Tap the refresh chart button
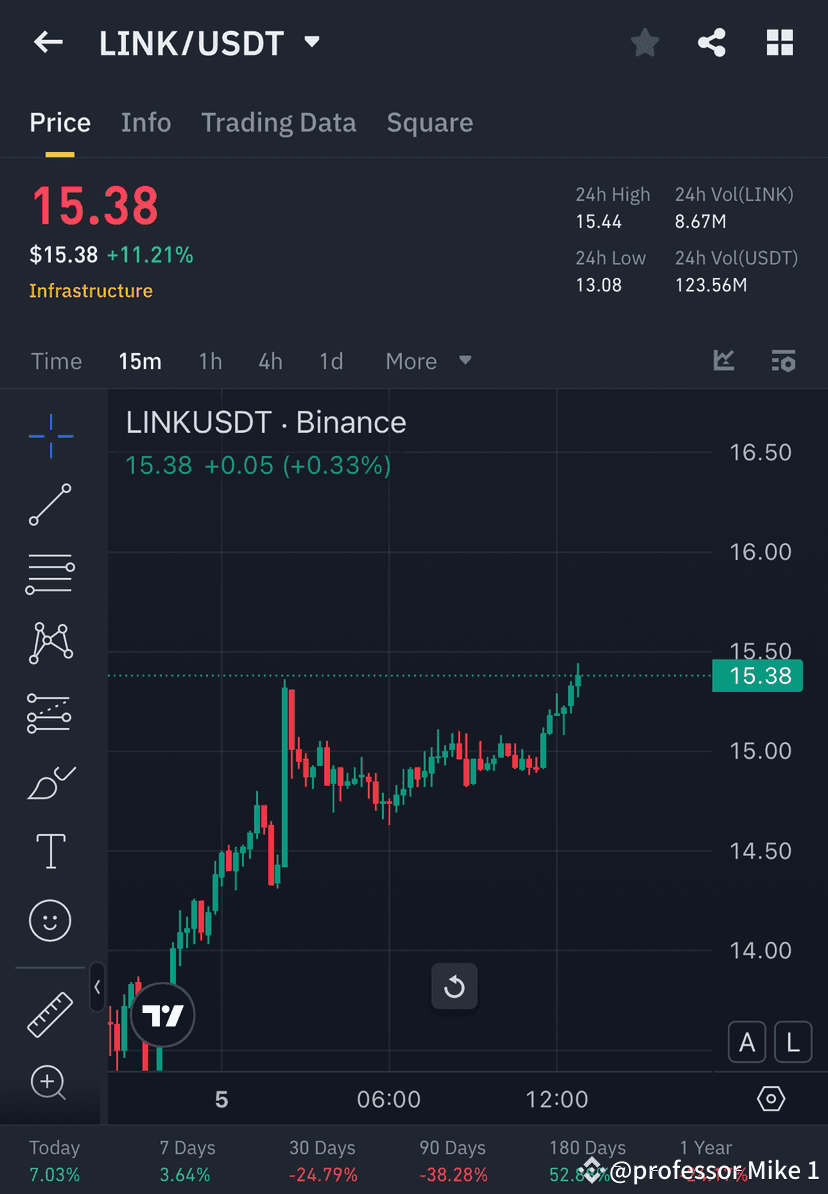 pyautogui.click(x=454, y=986)
